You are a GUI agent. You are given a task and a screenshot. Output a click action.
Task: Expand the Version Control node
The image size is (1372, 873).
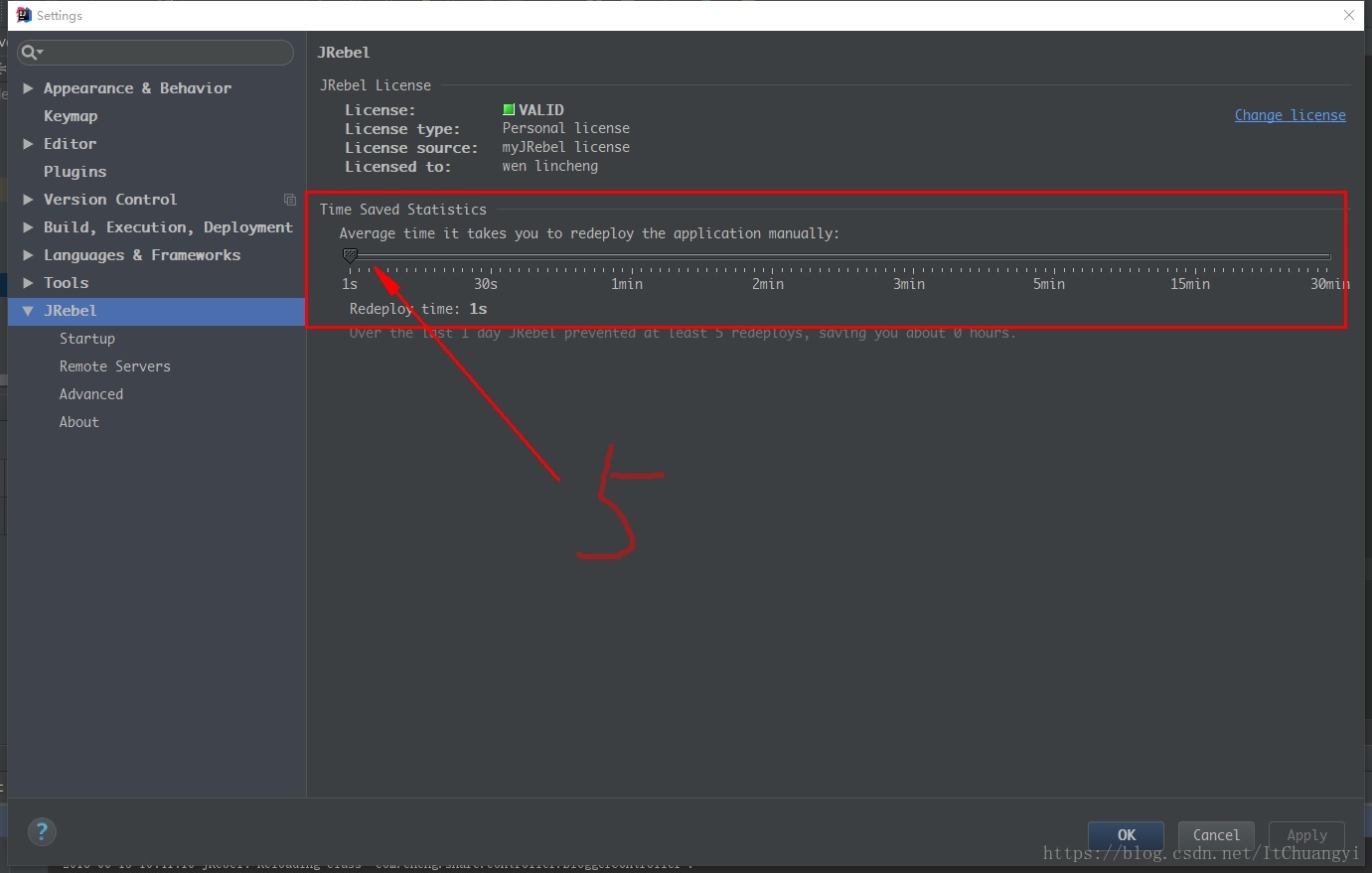point(28,200)
